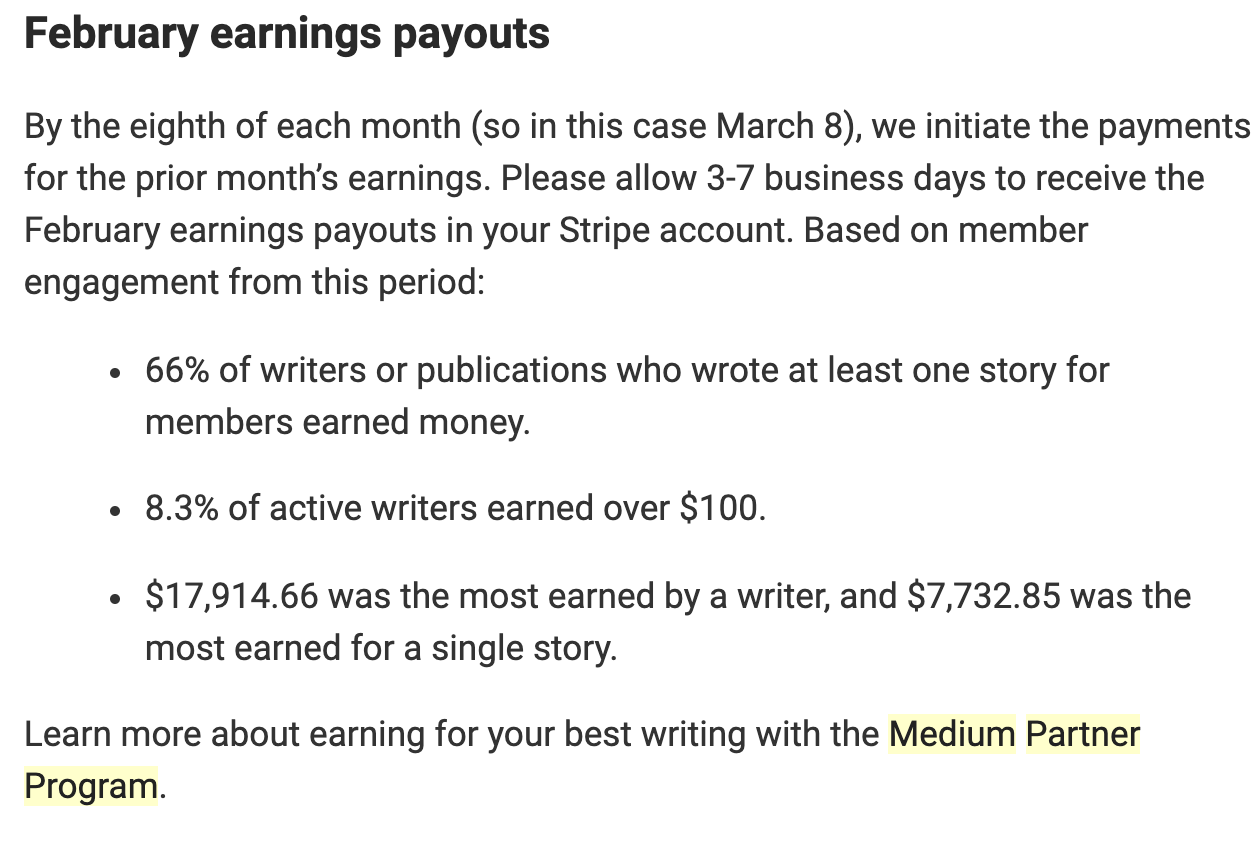Image resolution: width=1252 pixels, height=856 pixels.
Task: Click the highlighted "Partner" link word
Action: point(1083,734)
